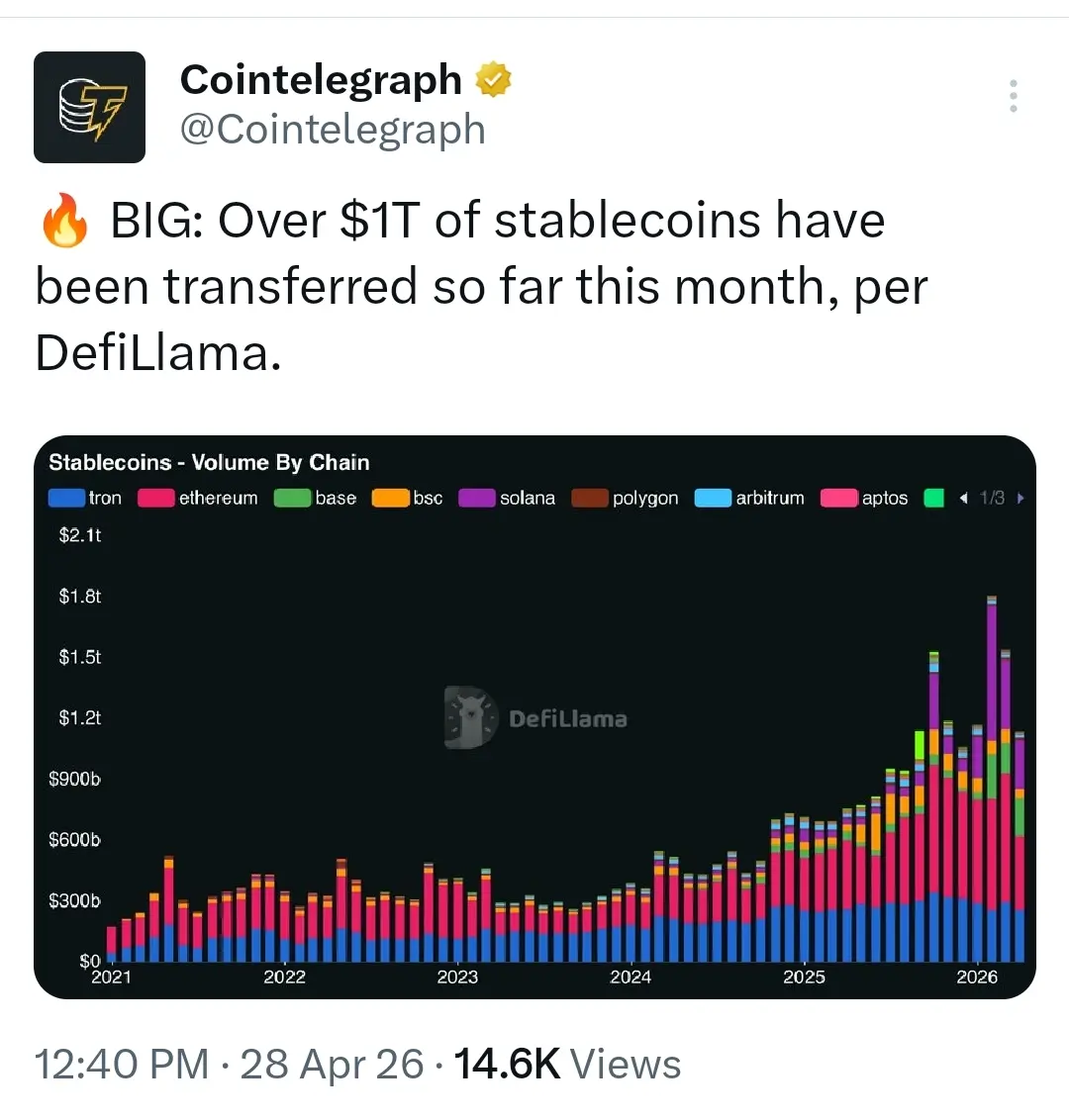Viewport: 1069px width, 1120px height.
Task: Toggle the bsc legend entry
Action: (407, 498)
